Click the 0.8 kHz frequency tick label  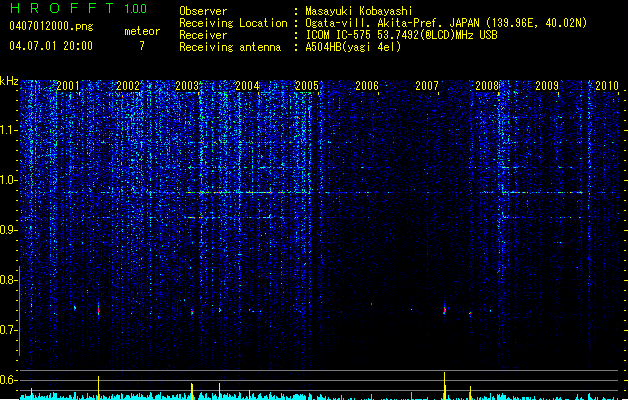pyautogui.click(x=9, y=280)
